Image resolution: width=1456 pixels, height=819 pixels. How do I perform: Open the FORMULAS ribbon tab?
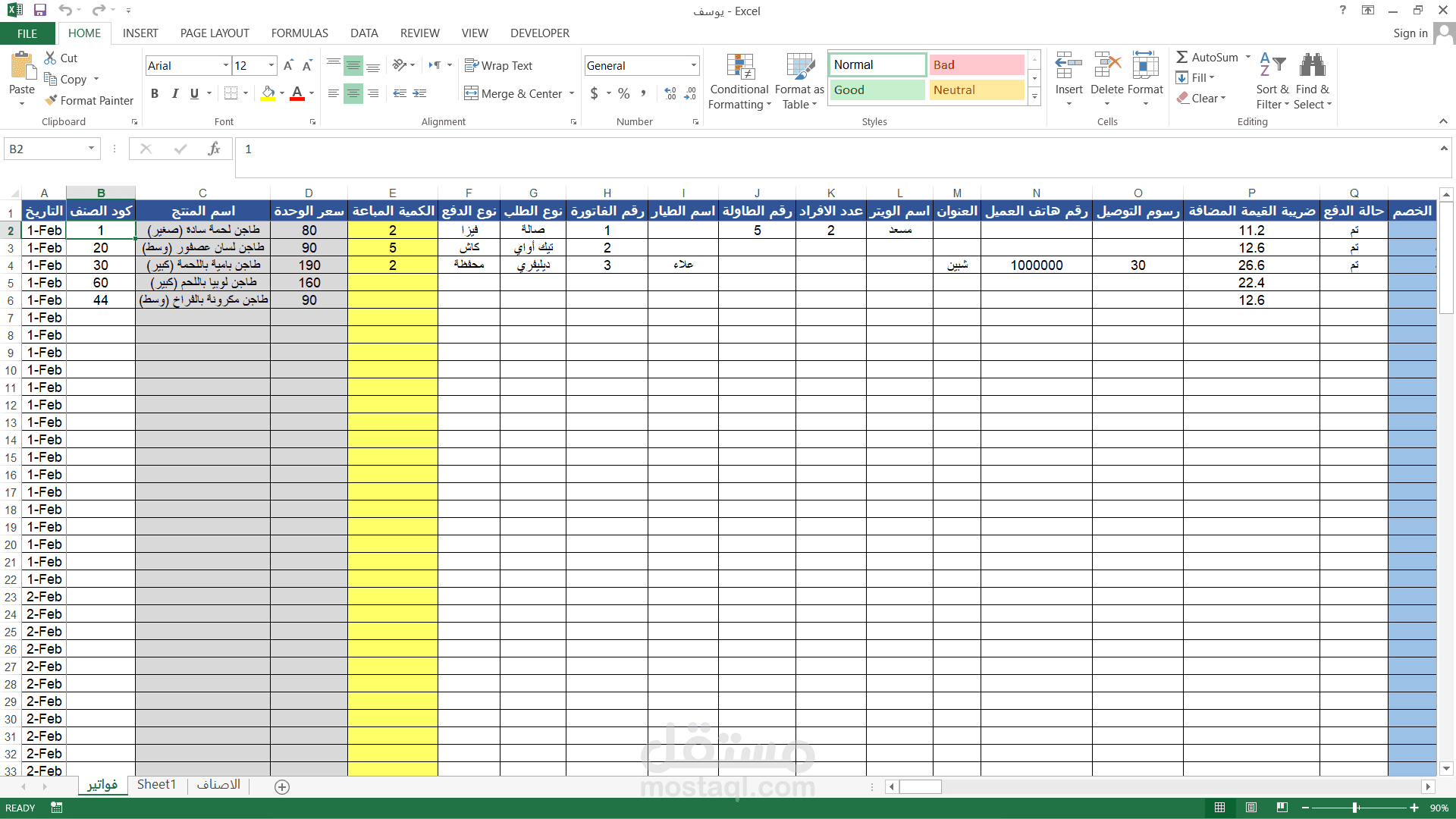(x=300, y=33)
